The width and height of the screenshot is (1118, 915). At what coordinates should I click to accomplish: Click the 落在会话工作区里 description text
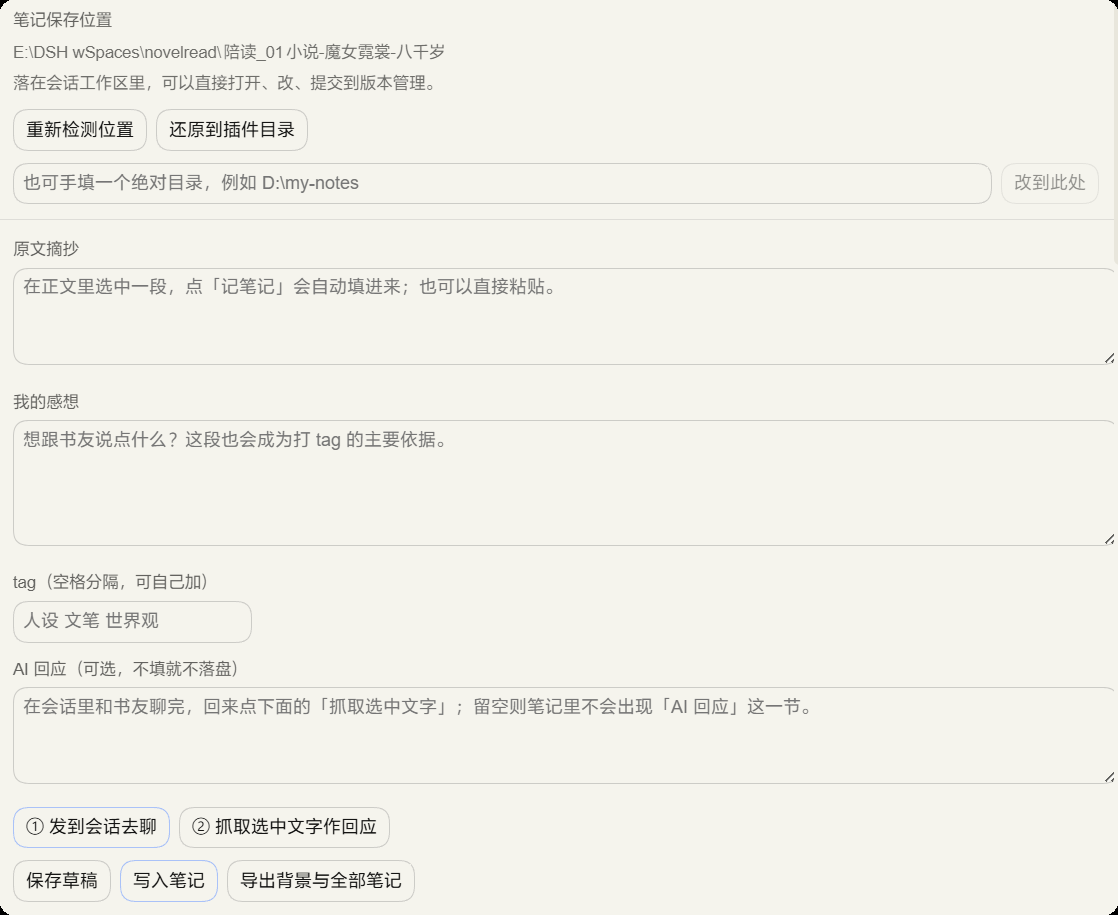tap(225, 83)
